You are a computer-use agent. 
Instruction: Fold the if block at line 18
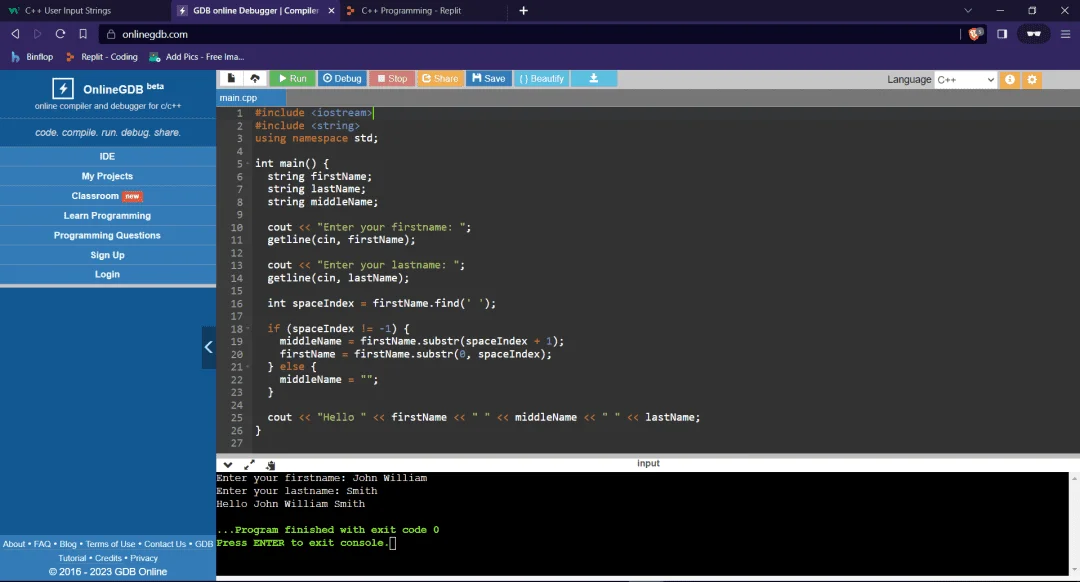tap(248, 329)
